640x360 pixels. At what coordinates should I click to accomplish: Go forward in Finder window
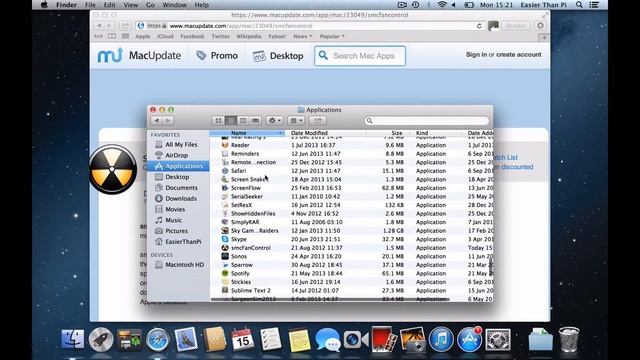click(x=168, y=120)
